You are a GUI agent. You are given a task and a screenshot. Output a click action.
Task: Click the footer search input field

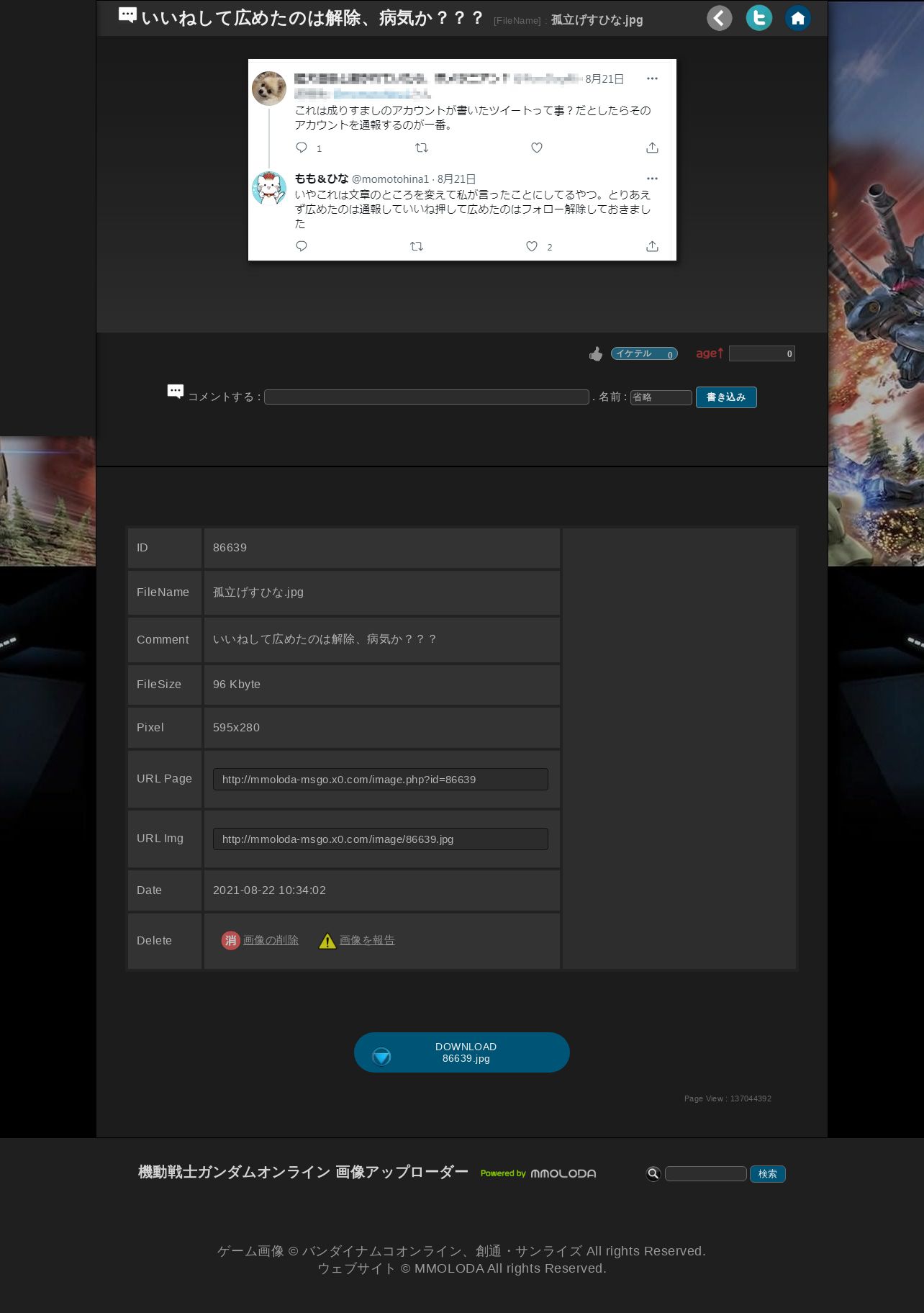[706, 1174]
